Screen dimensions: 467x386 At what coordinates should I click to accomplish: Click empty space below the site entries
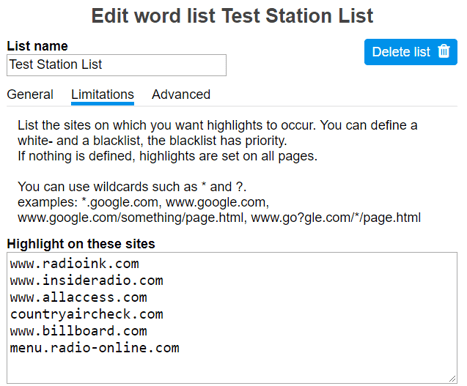coord(232,368)
